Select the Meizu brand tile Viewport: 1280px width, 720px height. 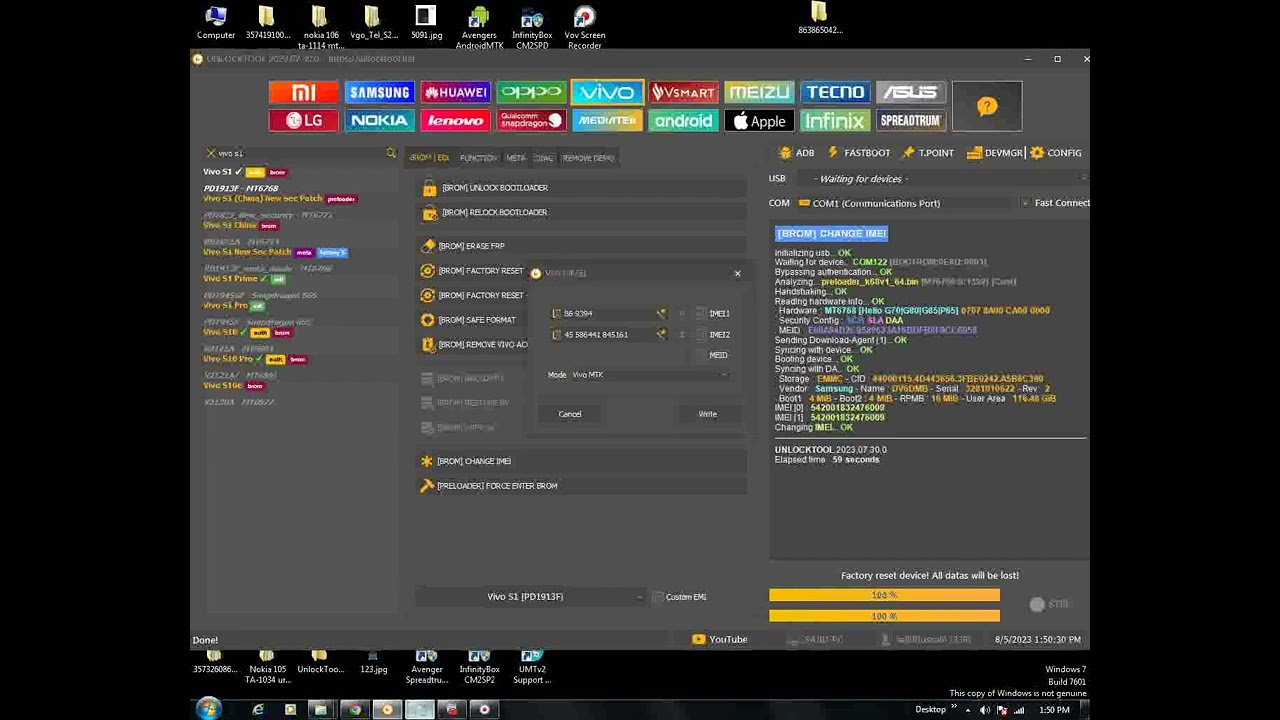[759, 92]
